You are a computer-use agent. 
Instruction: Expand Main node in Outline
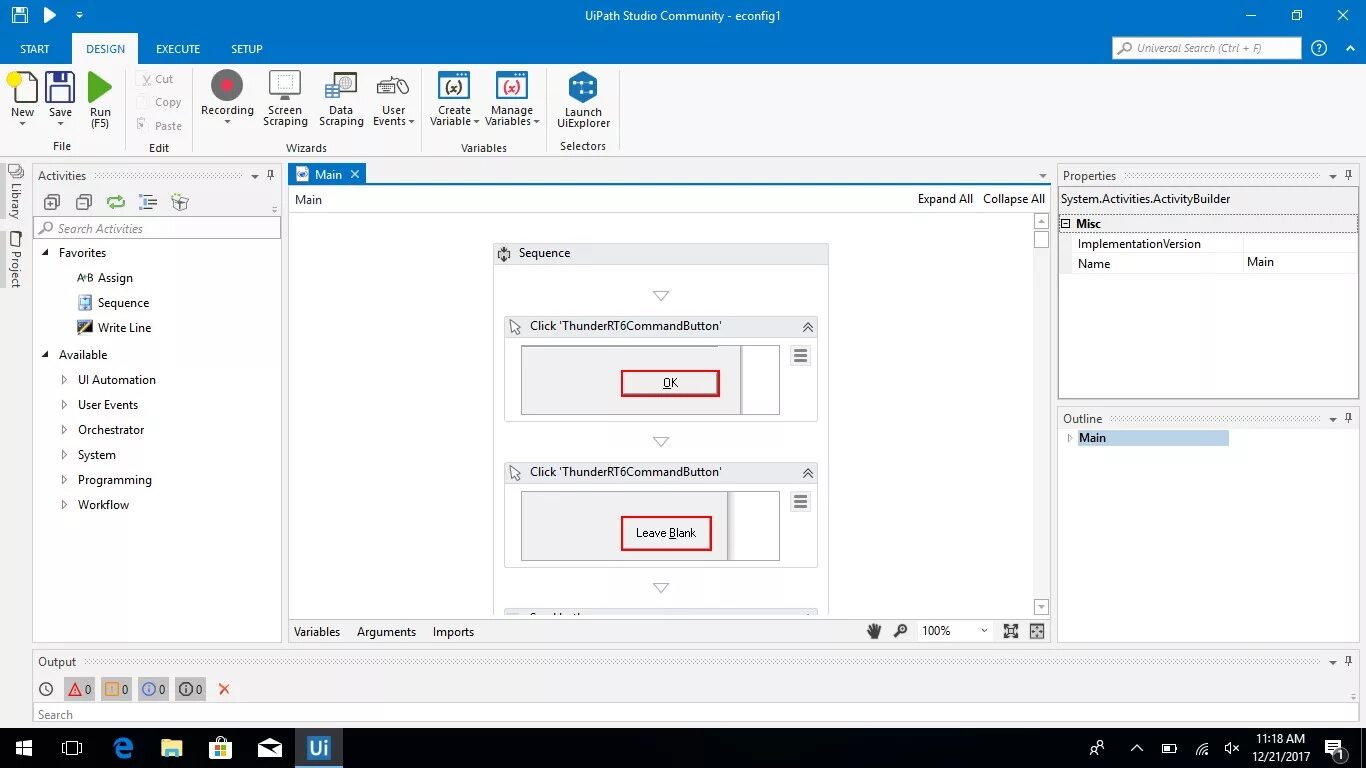pos(1069,438)
